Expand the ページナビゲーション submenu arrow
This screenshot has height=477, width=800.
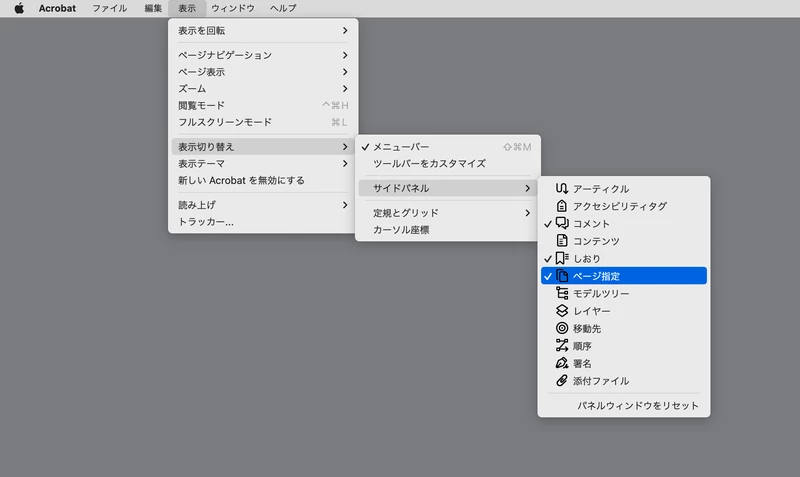click(x=345, y=55)
